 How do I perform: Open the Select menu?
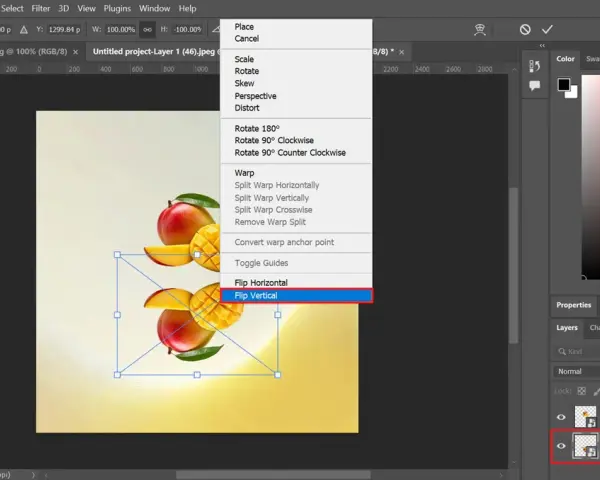(x=12, y=8)
